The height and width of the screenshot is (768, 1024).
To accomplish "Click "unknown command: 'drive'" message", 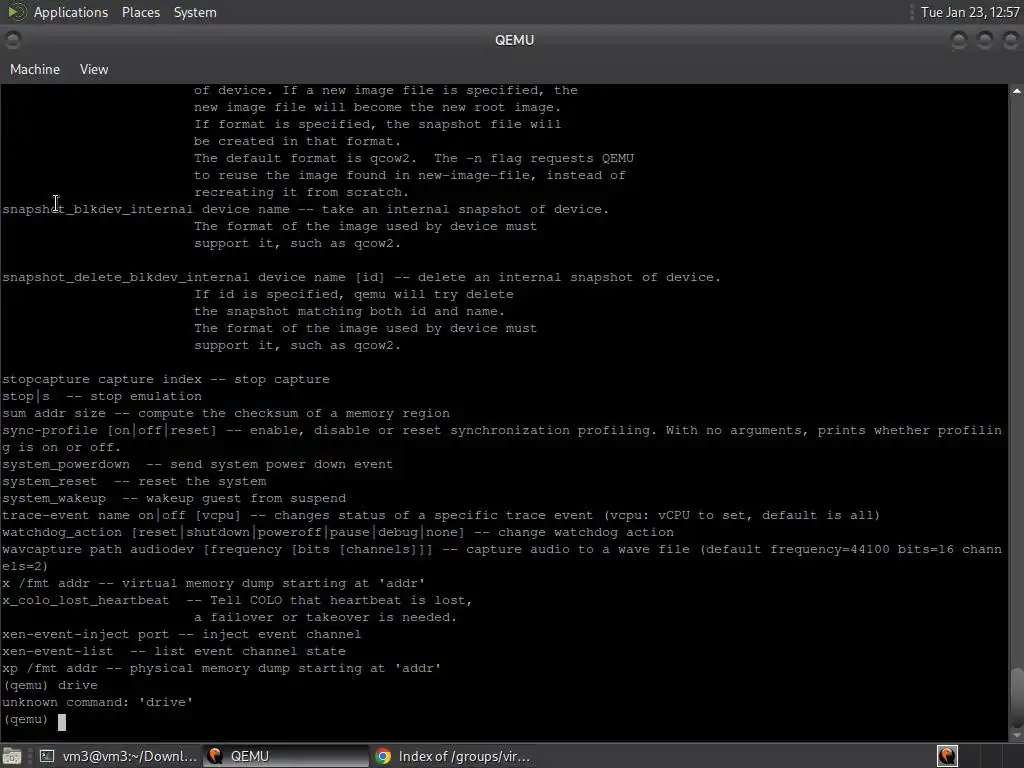I will (x=97, y=702).
